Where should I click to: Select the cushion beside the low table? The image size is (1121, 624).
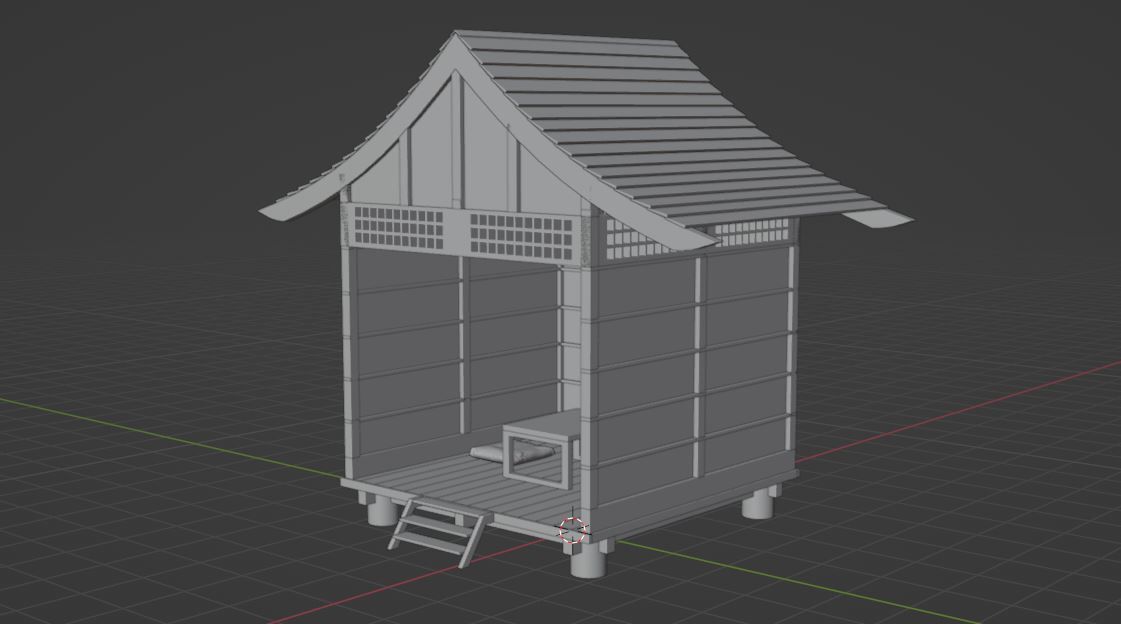pyautogui.click(x=511, y=452)
